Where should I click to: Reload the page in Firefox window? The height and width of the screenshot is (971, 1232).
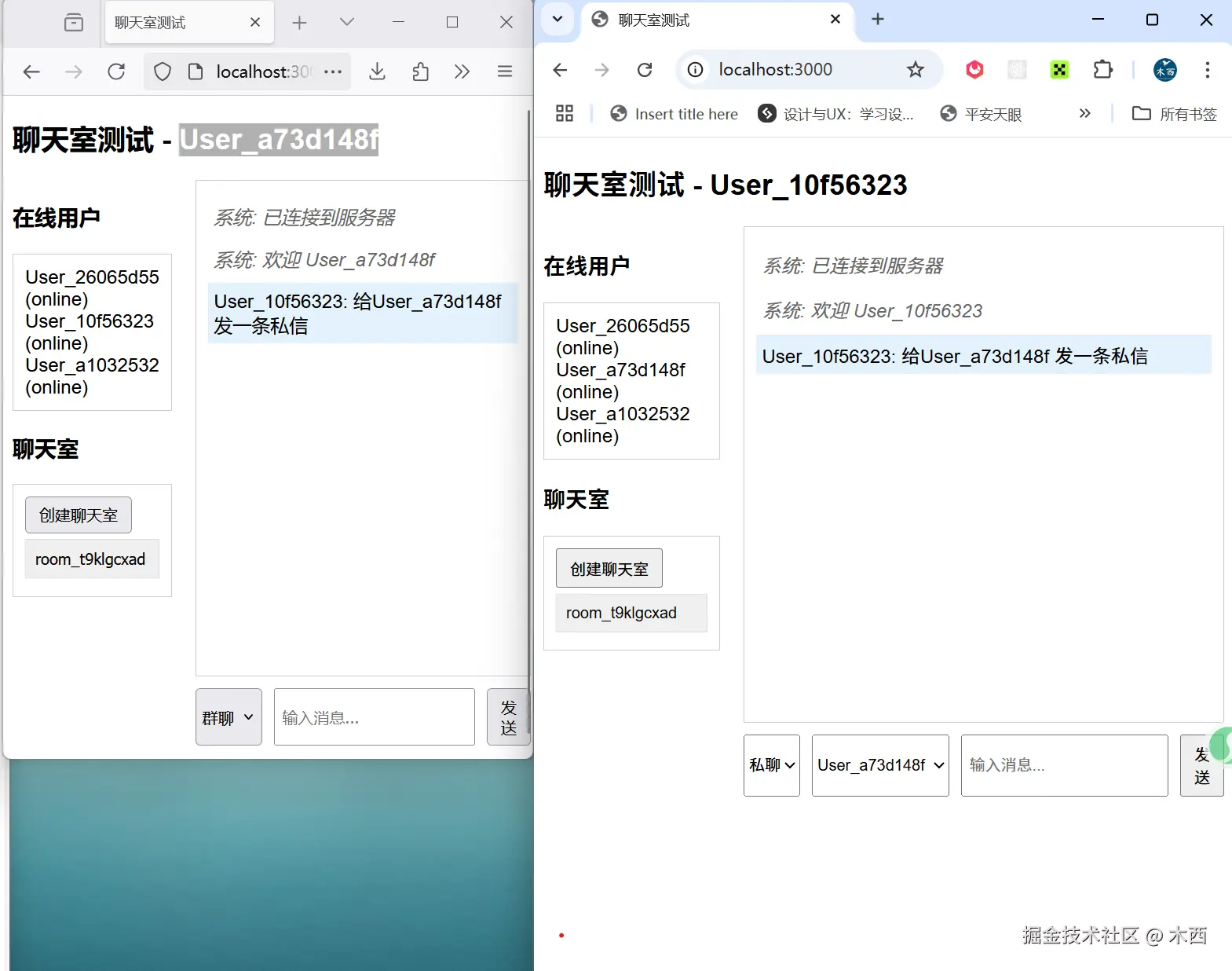coord(116,71)
